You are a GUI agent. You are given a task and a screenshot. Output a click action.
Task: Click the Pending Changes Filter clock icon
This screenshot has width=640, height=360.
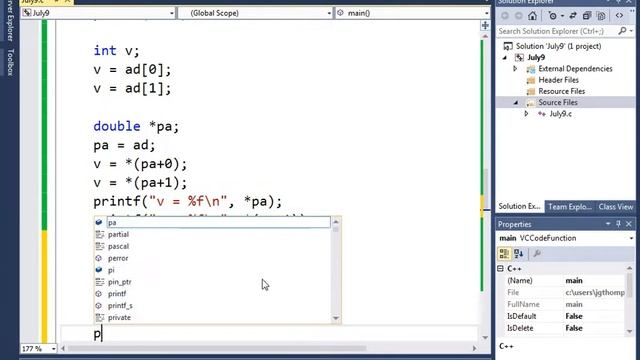[552, 16]
